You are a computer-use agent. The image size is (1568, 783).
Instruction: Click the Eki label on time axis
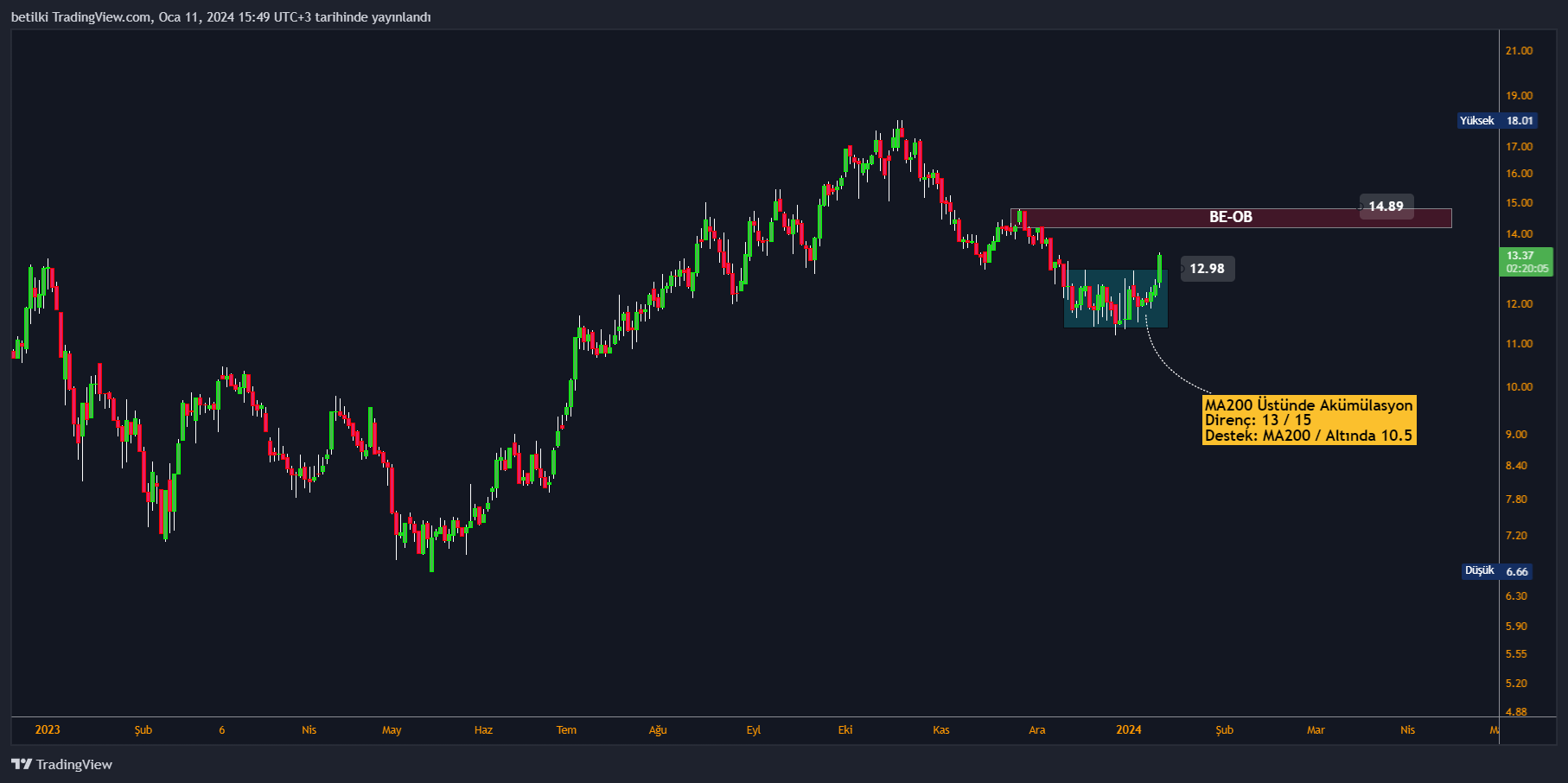pyautogui.click(x=845, y=730)
